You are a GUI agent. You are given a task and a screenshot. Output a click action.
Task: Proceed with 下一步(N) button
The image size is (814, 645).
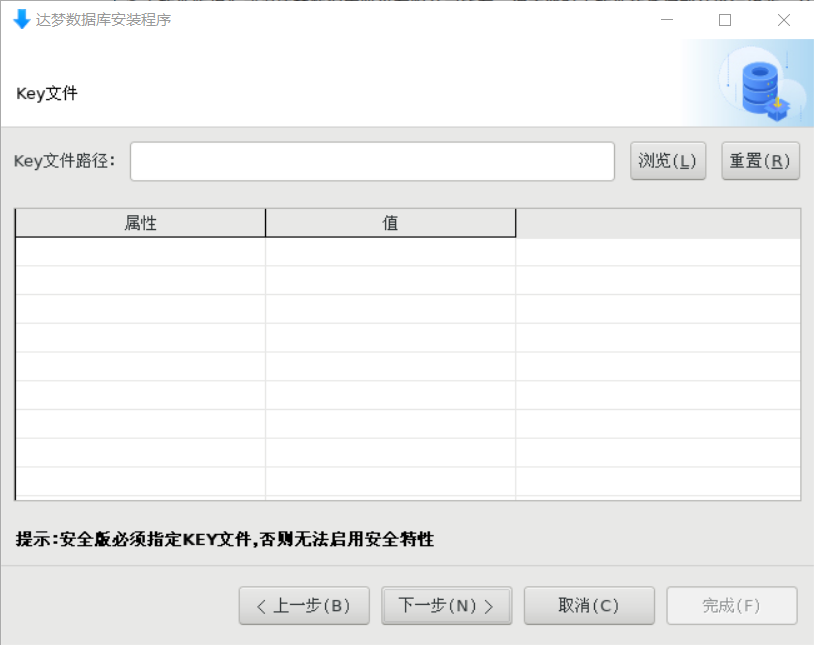click(446, 606)
